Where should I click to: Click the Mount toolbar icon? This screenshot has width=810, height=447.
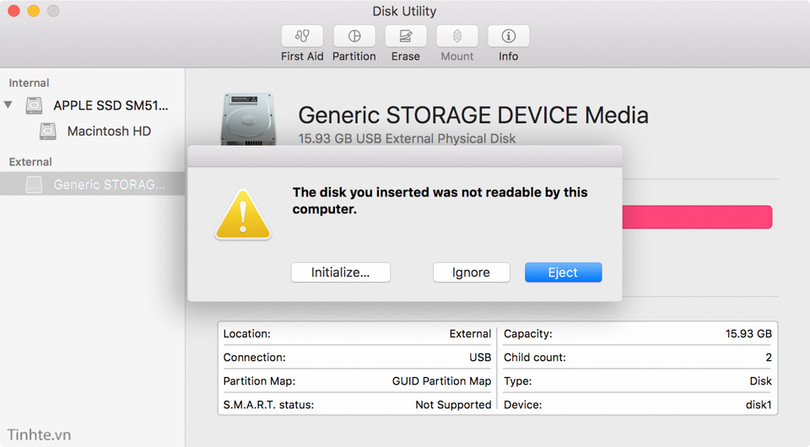click(x=457, y=36)
